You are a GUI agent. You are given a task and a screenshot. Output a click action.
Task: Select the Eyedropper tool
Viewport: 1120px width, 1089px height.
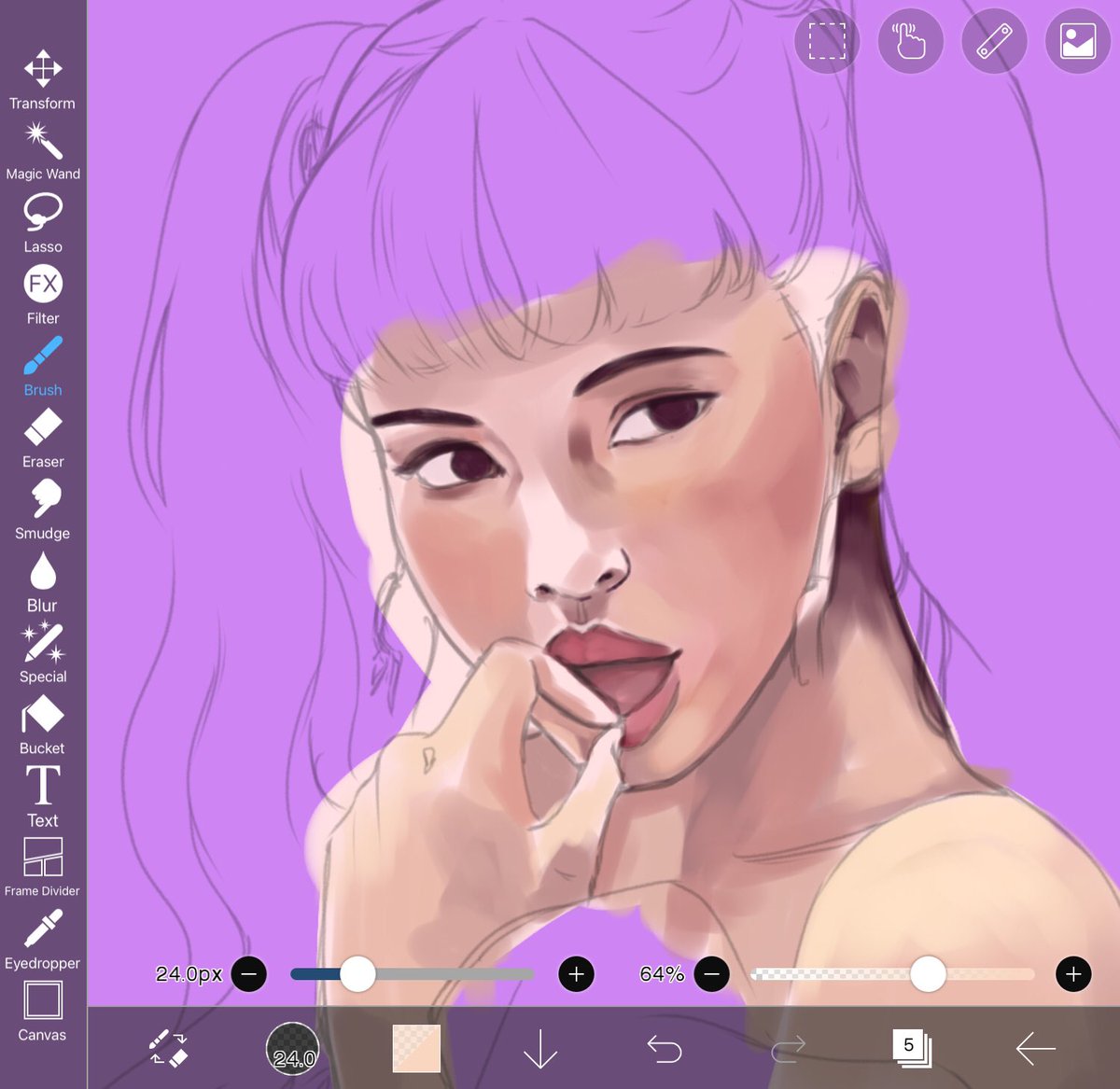43,940
